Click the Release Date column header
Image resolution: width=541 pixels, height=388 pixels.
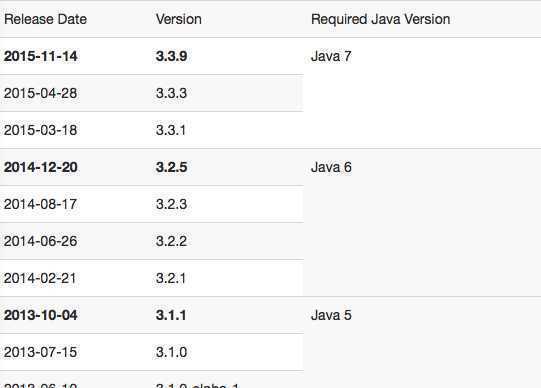click(x=45, y=19)
